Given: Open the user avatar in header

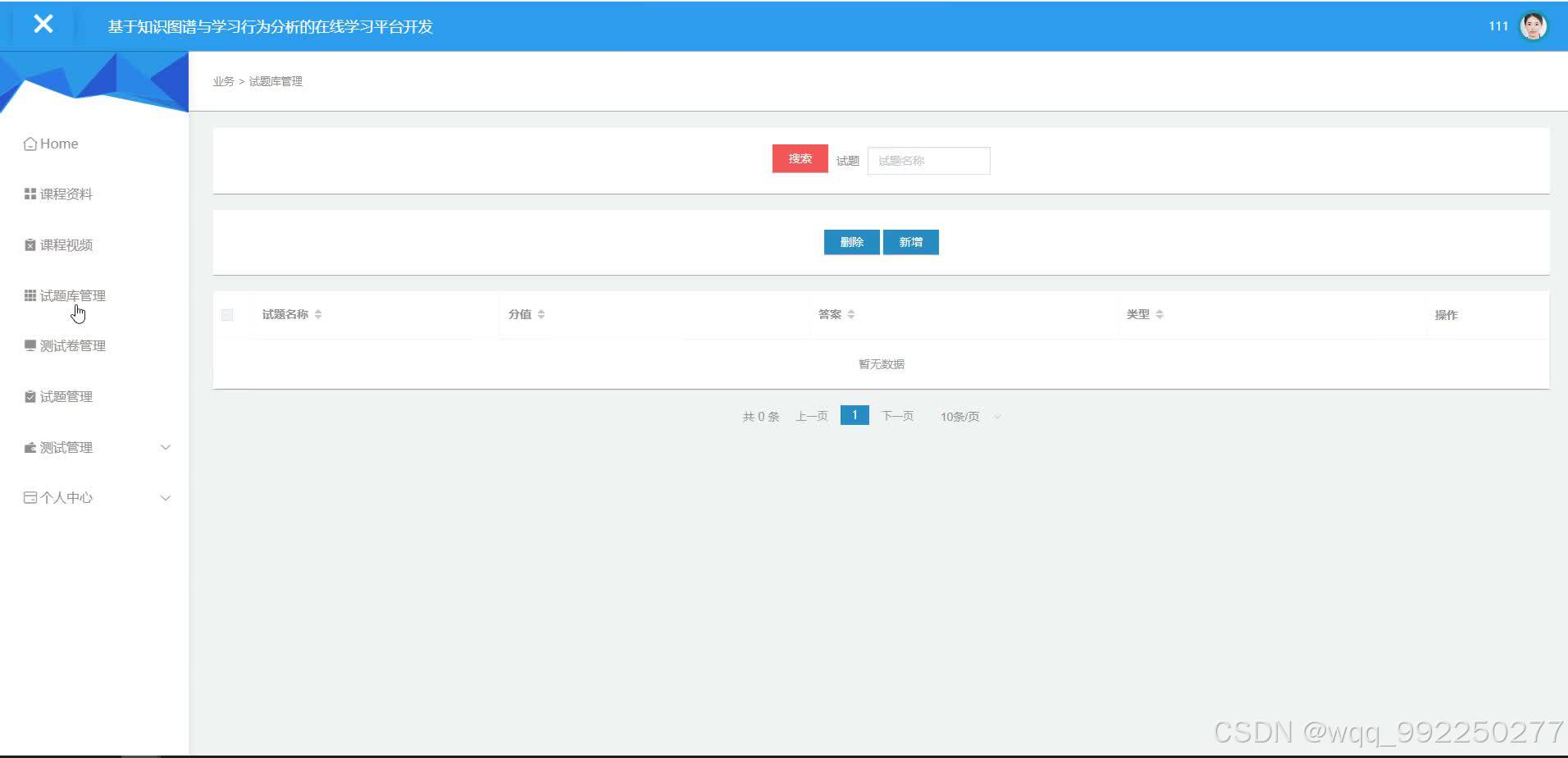Looking at the screenshot, I should point(1533,26).
